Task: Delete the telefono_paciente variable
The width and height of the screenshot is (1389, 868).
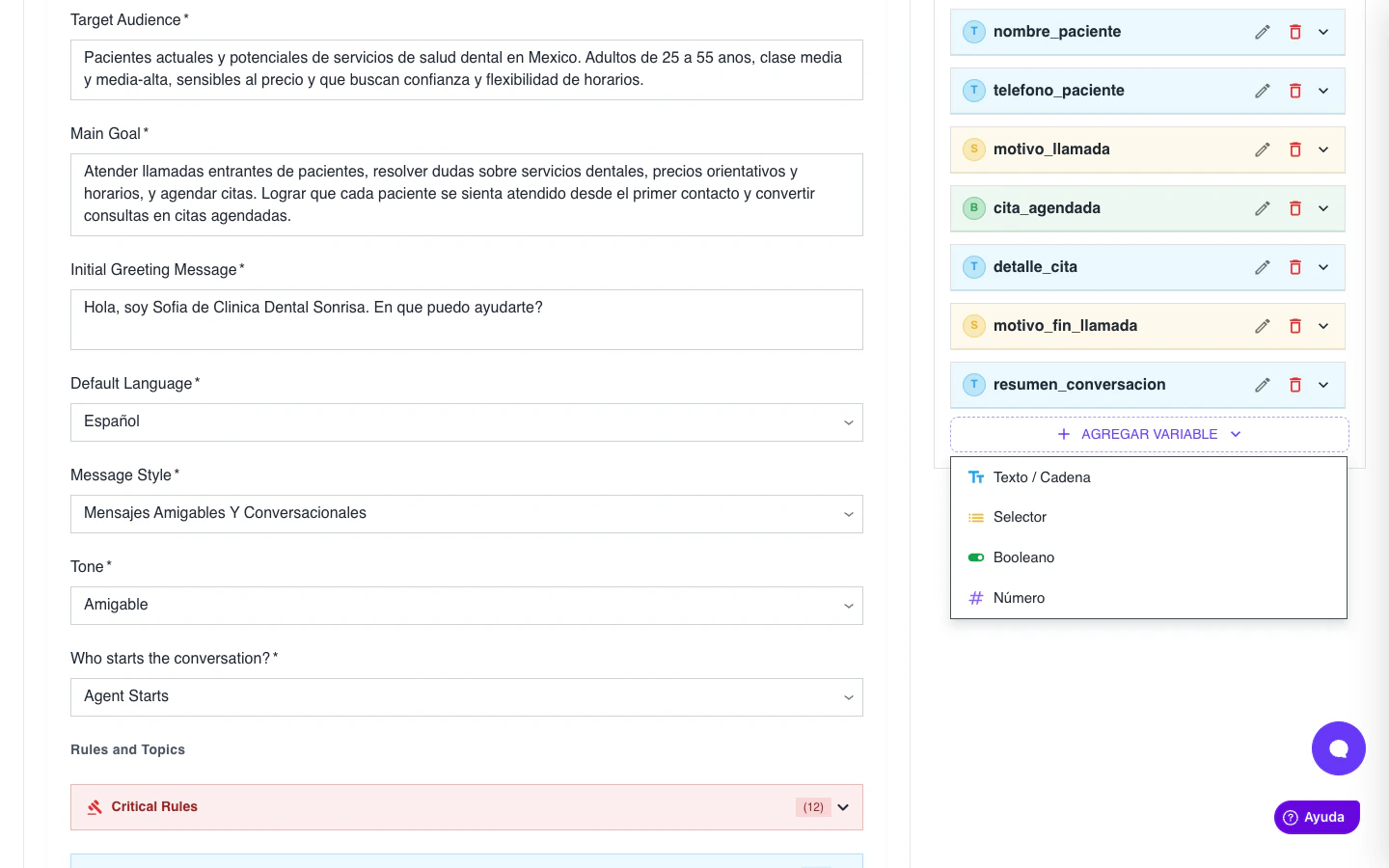Action: (1295, 91)
